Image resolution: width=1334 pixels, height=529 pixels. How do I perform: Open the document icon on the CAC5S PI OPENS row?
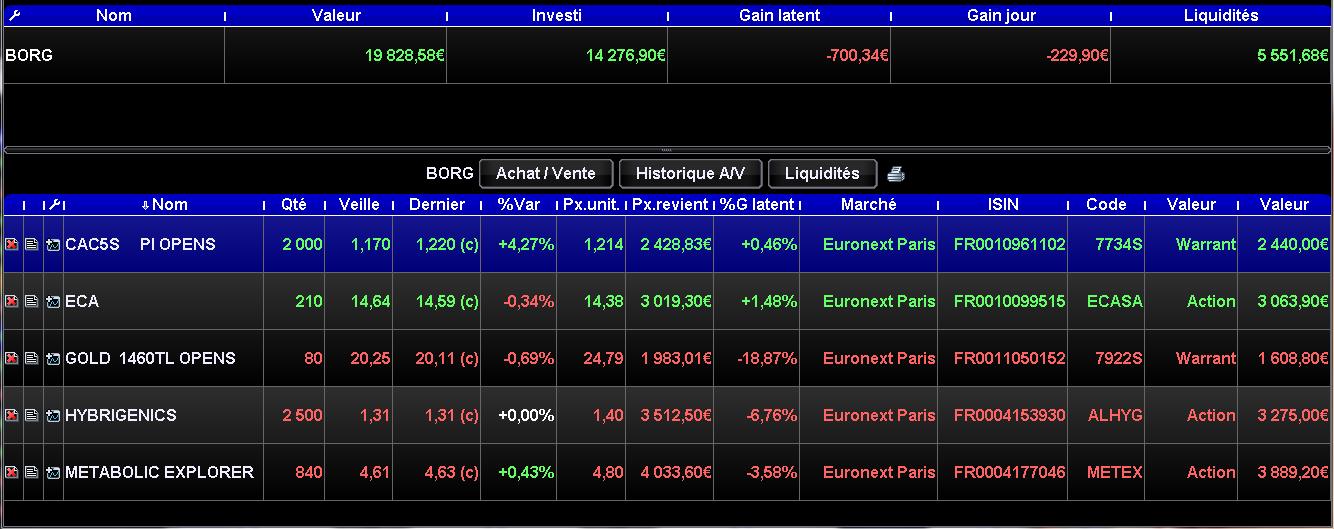click(x=32, y=245)
